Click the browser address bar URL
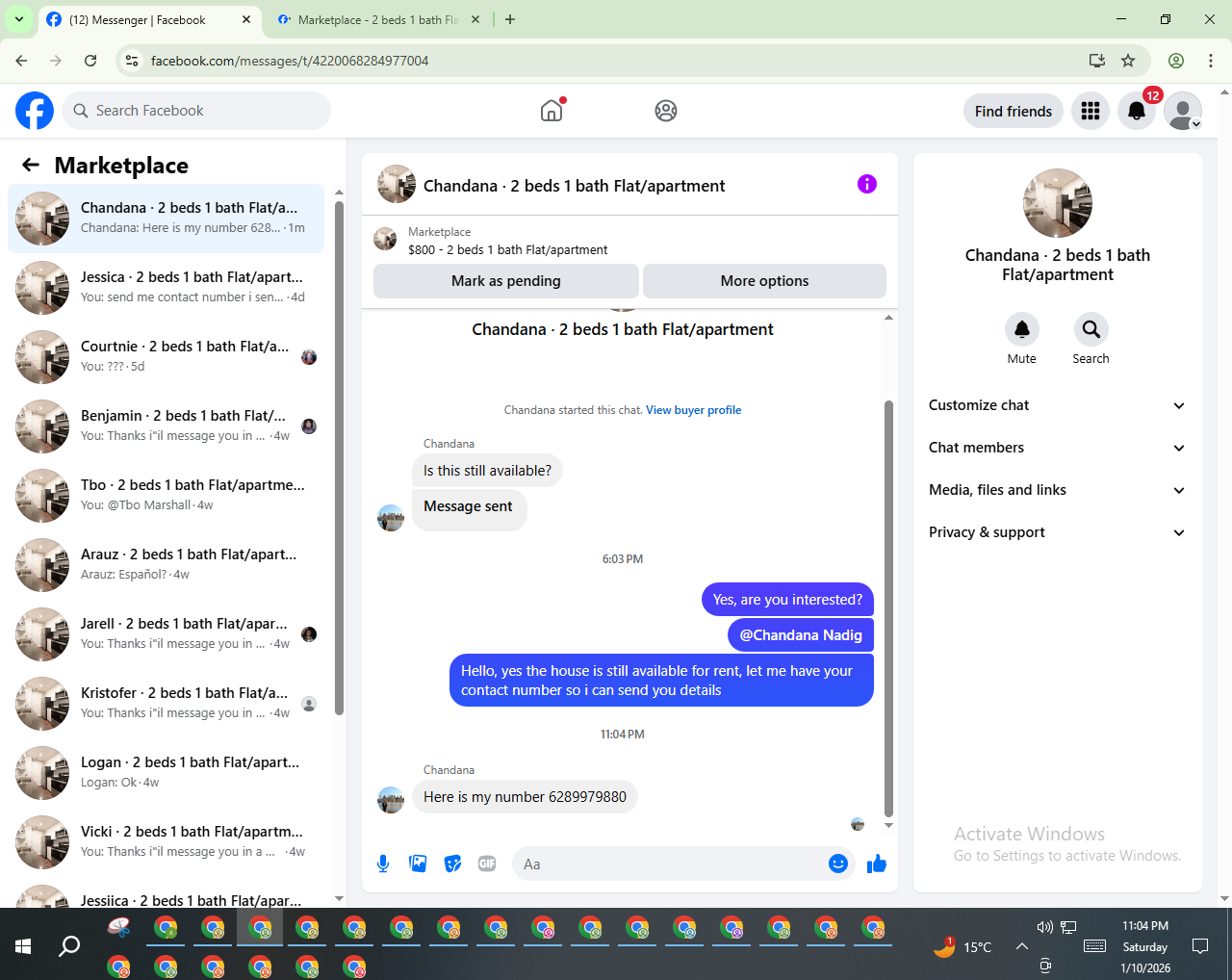Screen dimensions: 1232x980 point(290,61)
